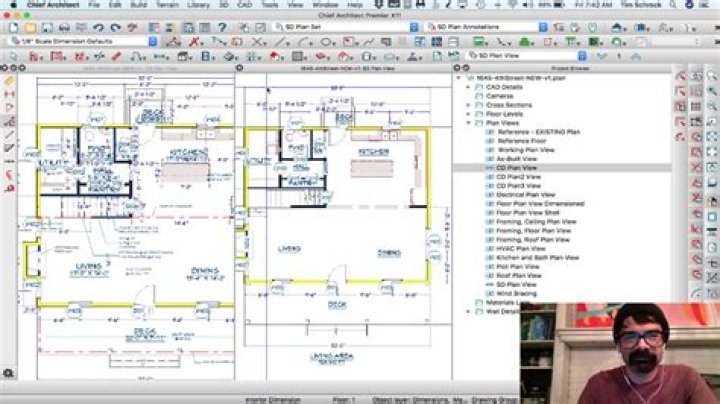Expand the Floor Levels folder
Viewport: 720px width, 404px height.
click(x=468, y=114)
